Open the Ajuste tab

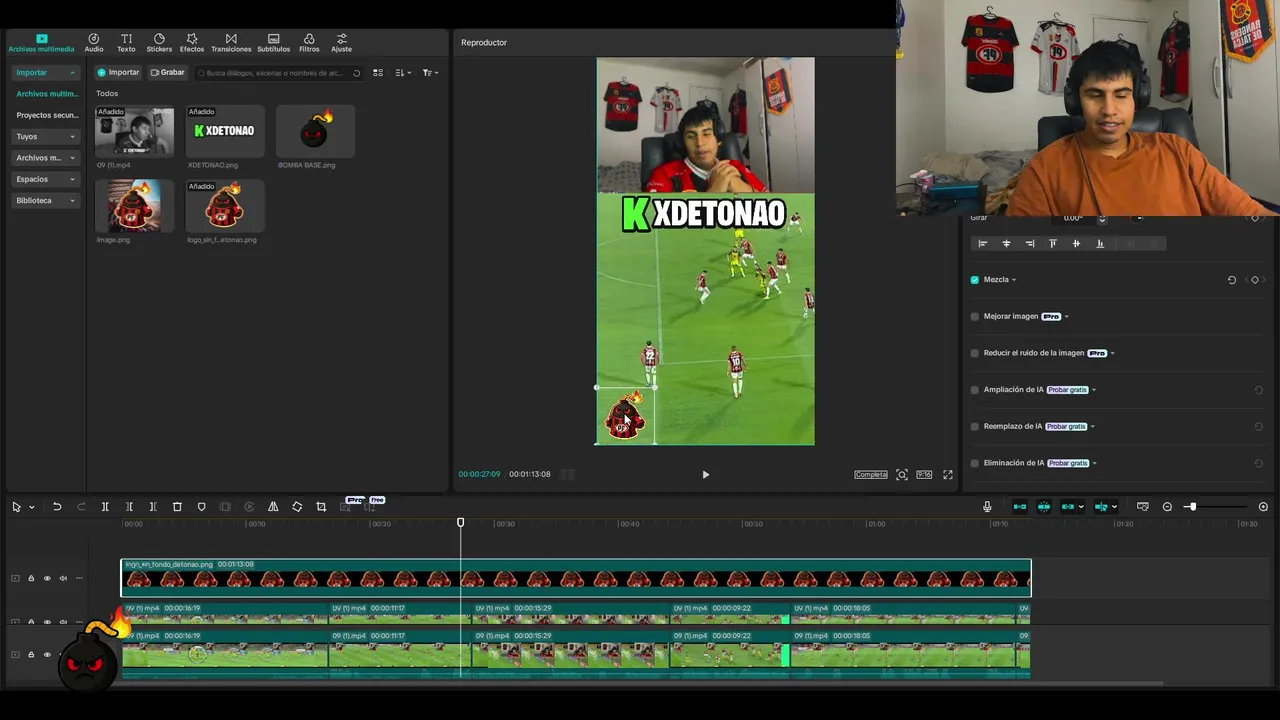[x=341, y=43]
